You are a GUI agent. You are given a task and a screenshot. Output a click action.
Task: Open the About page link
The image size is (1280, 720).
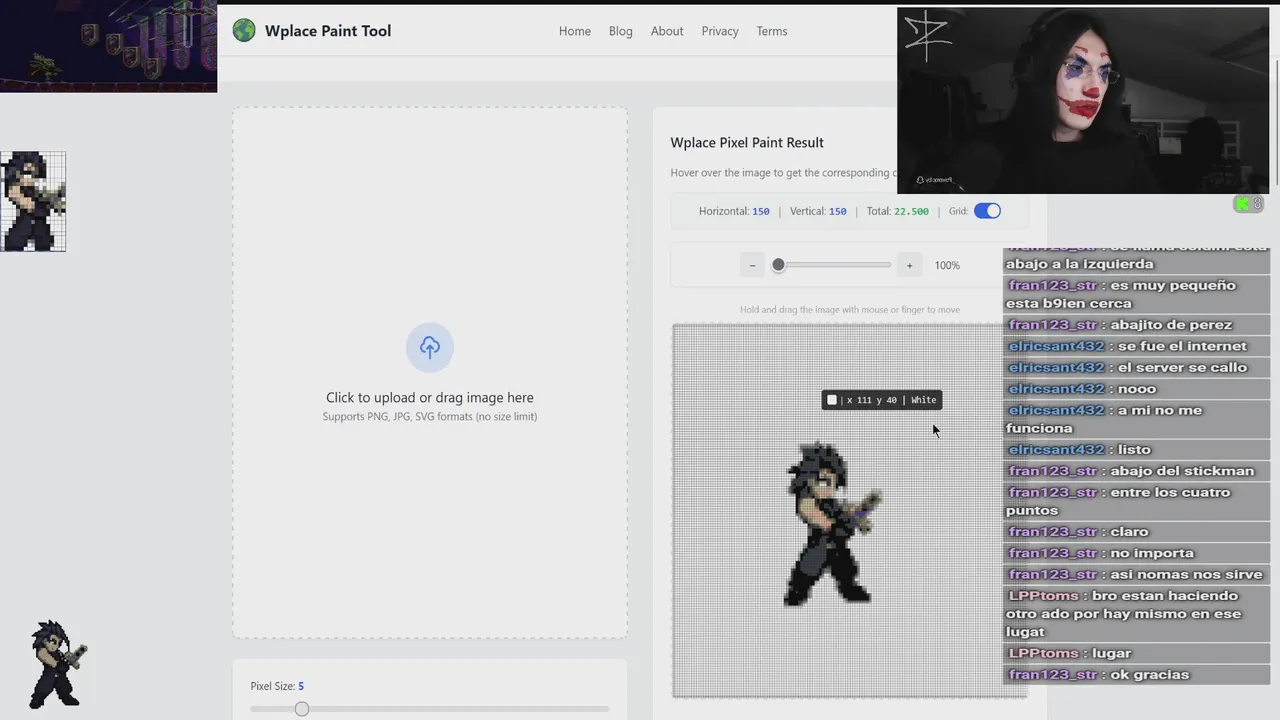[x=667, y=31]
